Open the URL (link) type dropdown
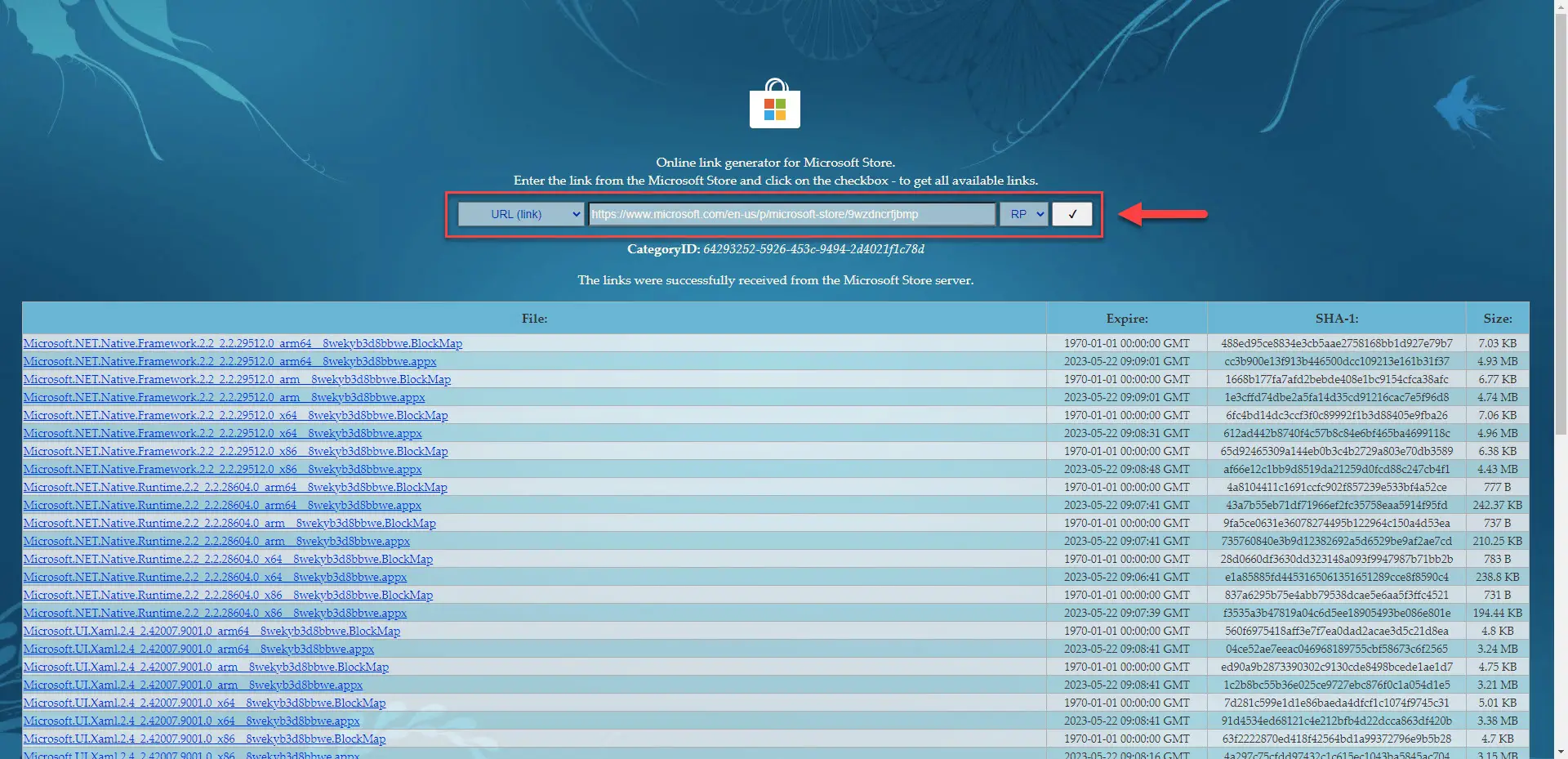Viewport: 1568px width, 759px height. pos(520,214)
